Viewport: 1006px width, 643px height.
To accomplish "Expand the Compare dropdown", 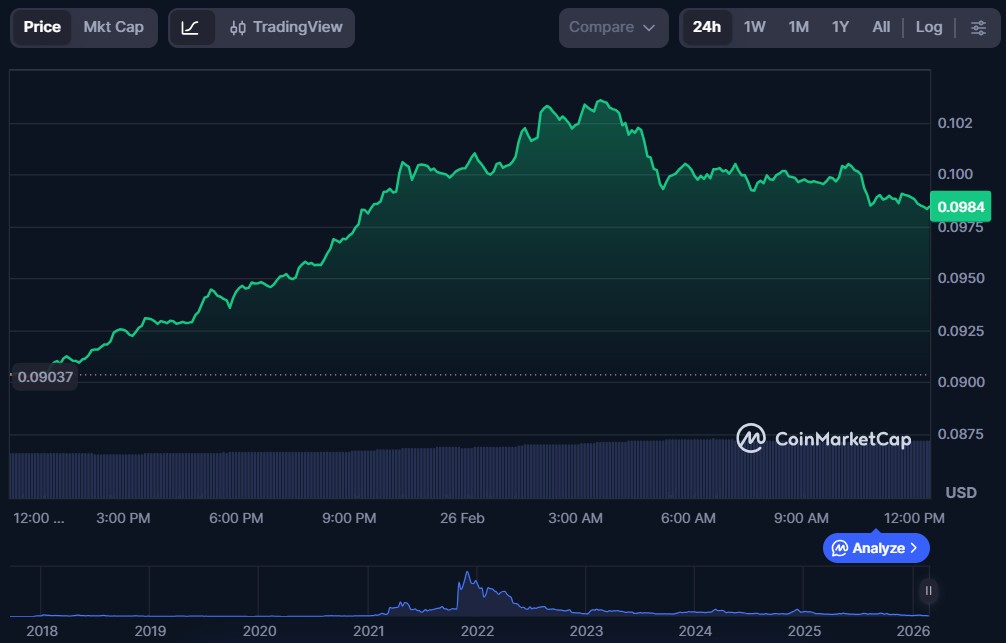I will click(x=613, y=28).
